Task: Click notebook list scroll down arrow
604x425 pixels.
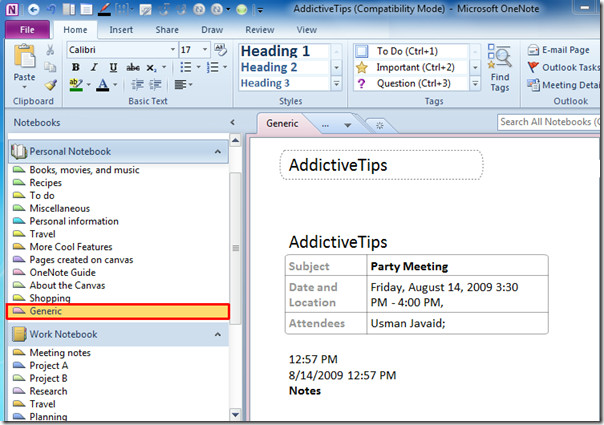Action: pyautogui.click(x=235, y=415)
